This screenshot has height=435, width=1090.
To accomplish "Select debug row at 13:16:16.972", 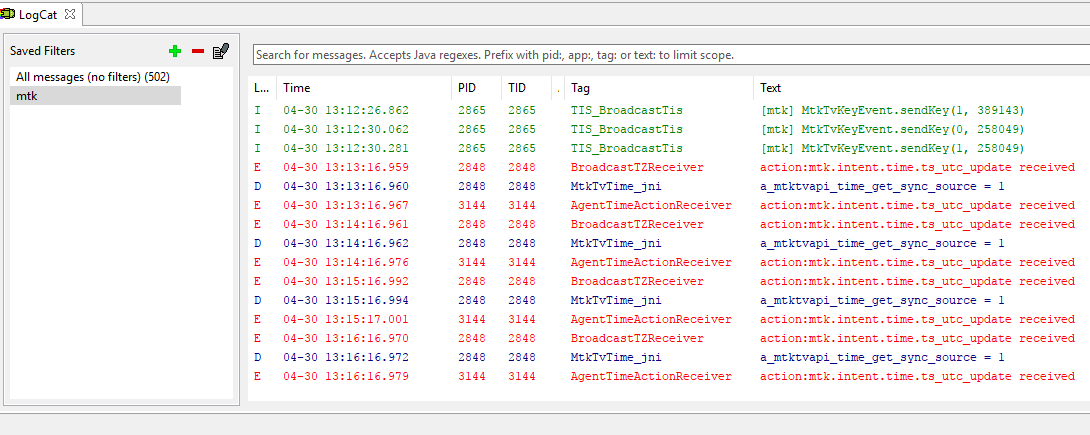I will (x=669, y=357).
